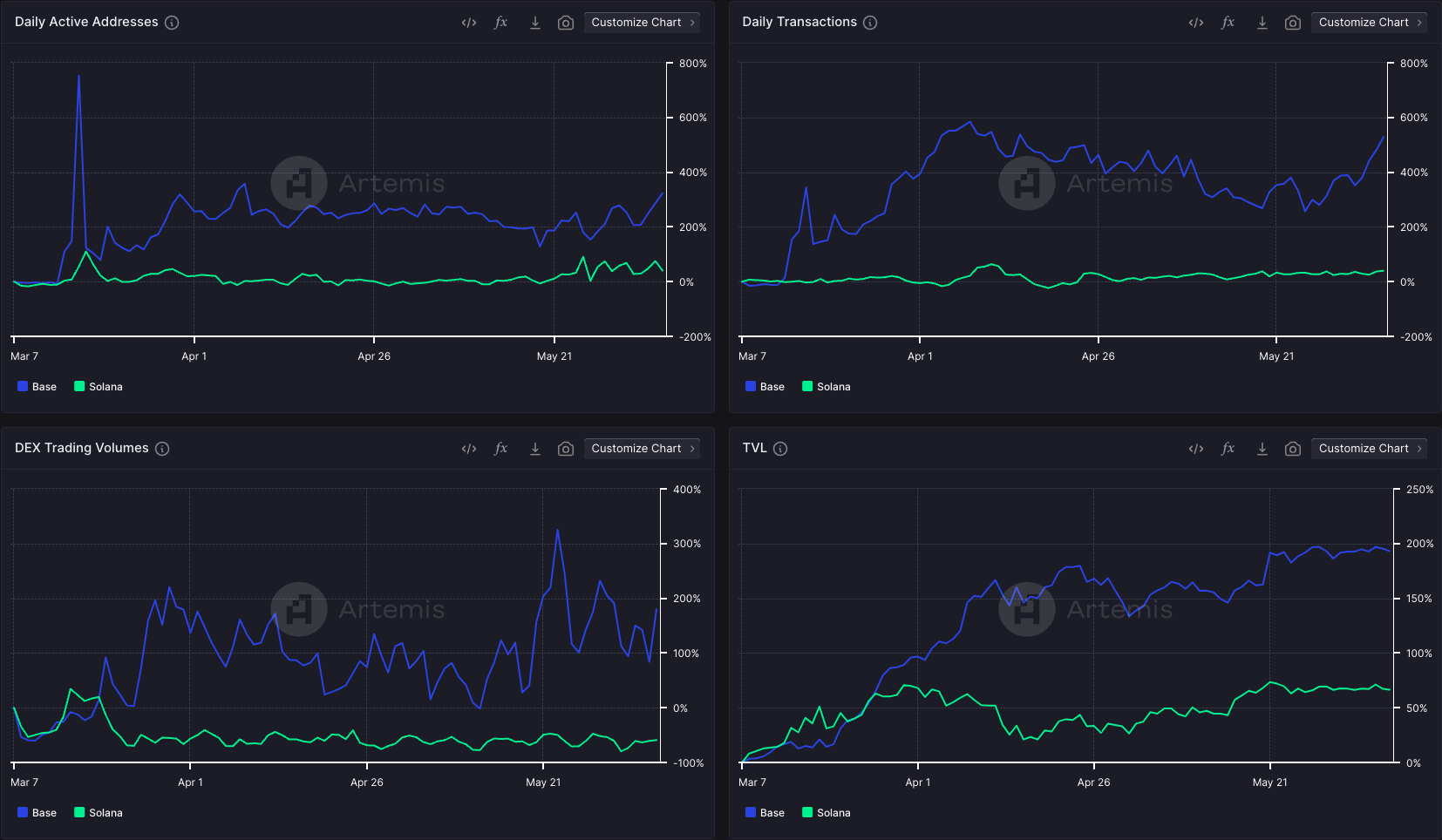Click info icon beside TVL title

point(780,449)
